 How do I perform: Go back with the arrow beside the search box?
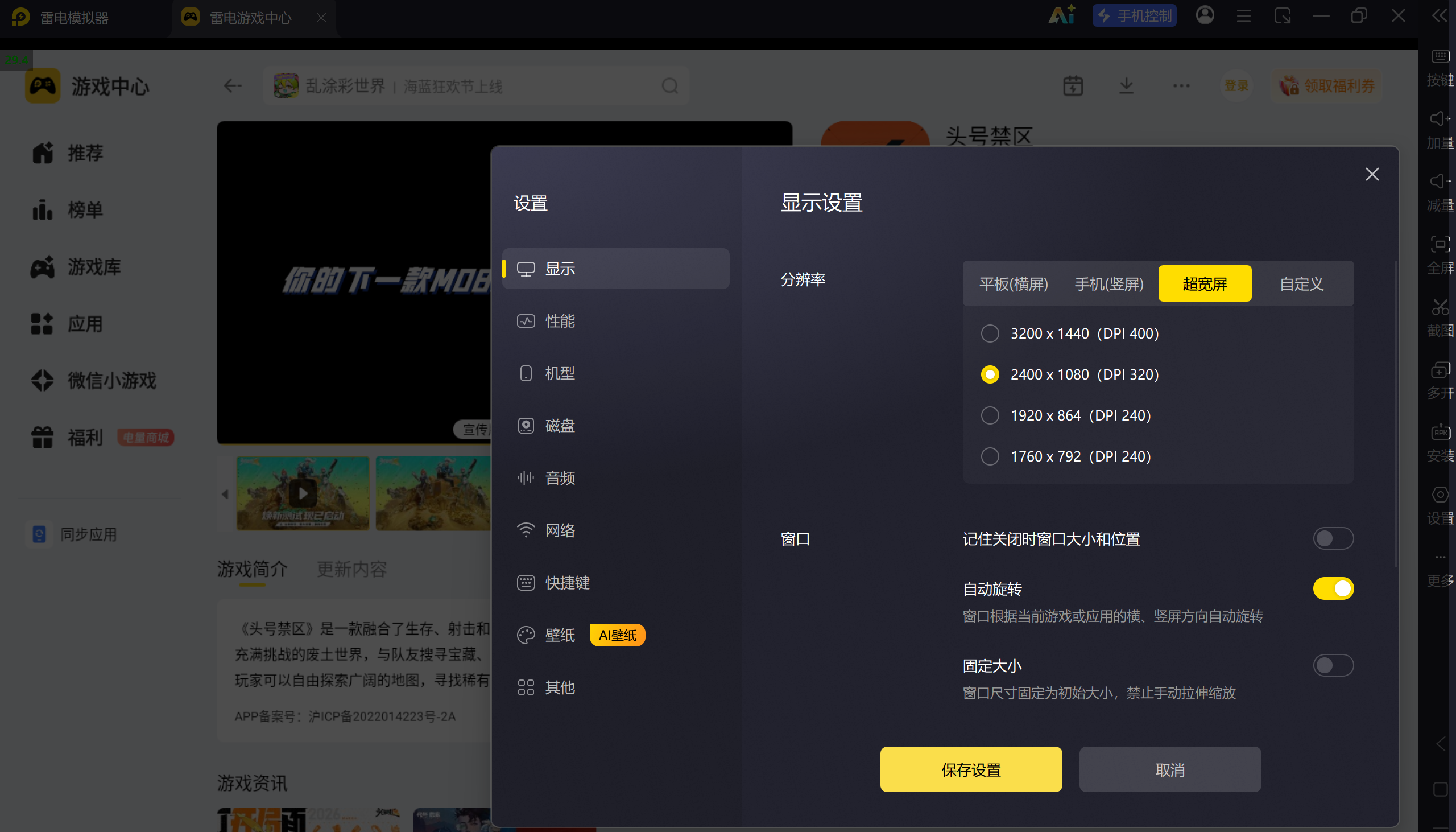[233, 86]
